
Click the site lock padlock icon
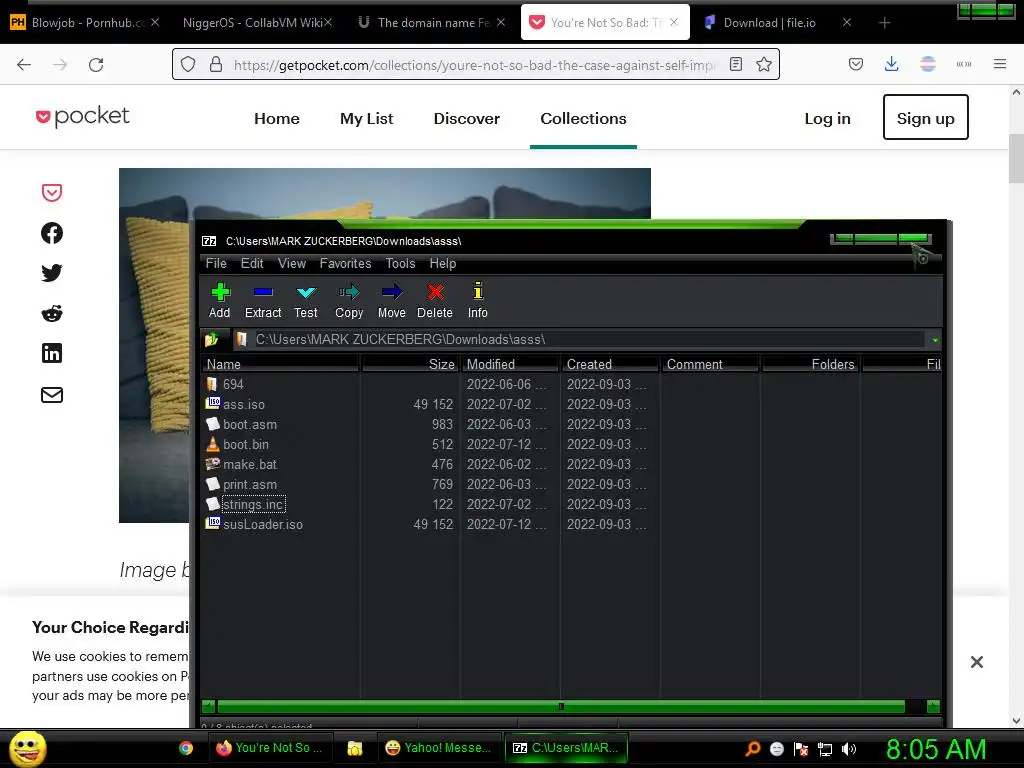pos(216,64)
